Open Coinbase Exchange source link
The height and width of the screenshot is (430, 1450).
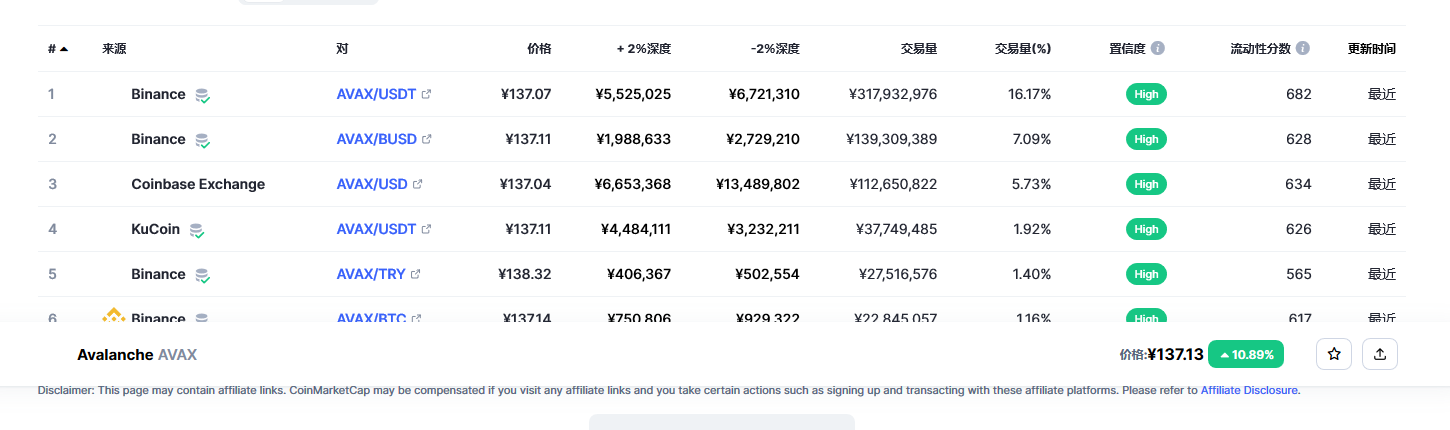coord(198,184)
